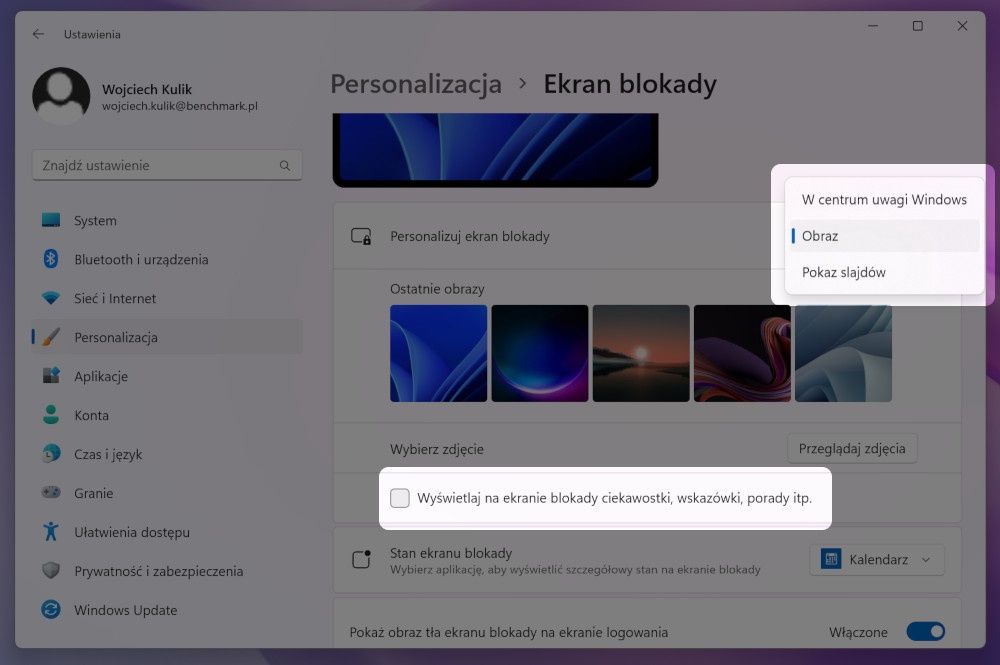Click the Stan ekranu blokady title
The image size is (1000, 665).
pos(451,553)
